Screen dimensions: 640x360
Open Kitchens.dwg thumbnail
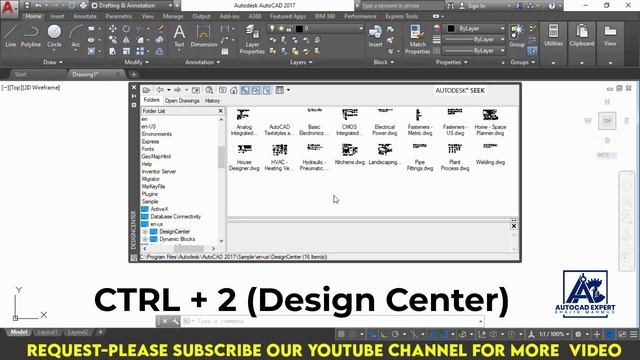point(349,154)
